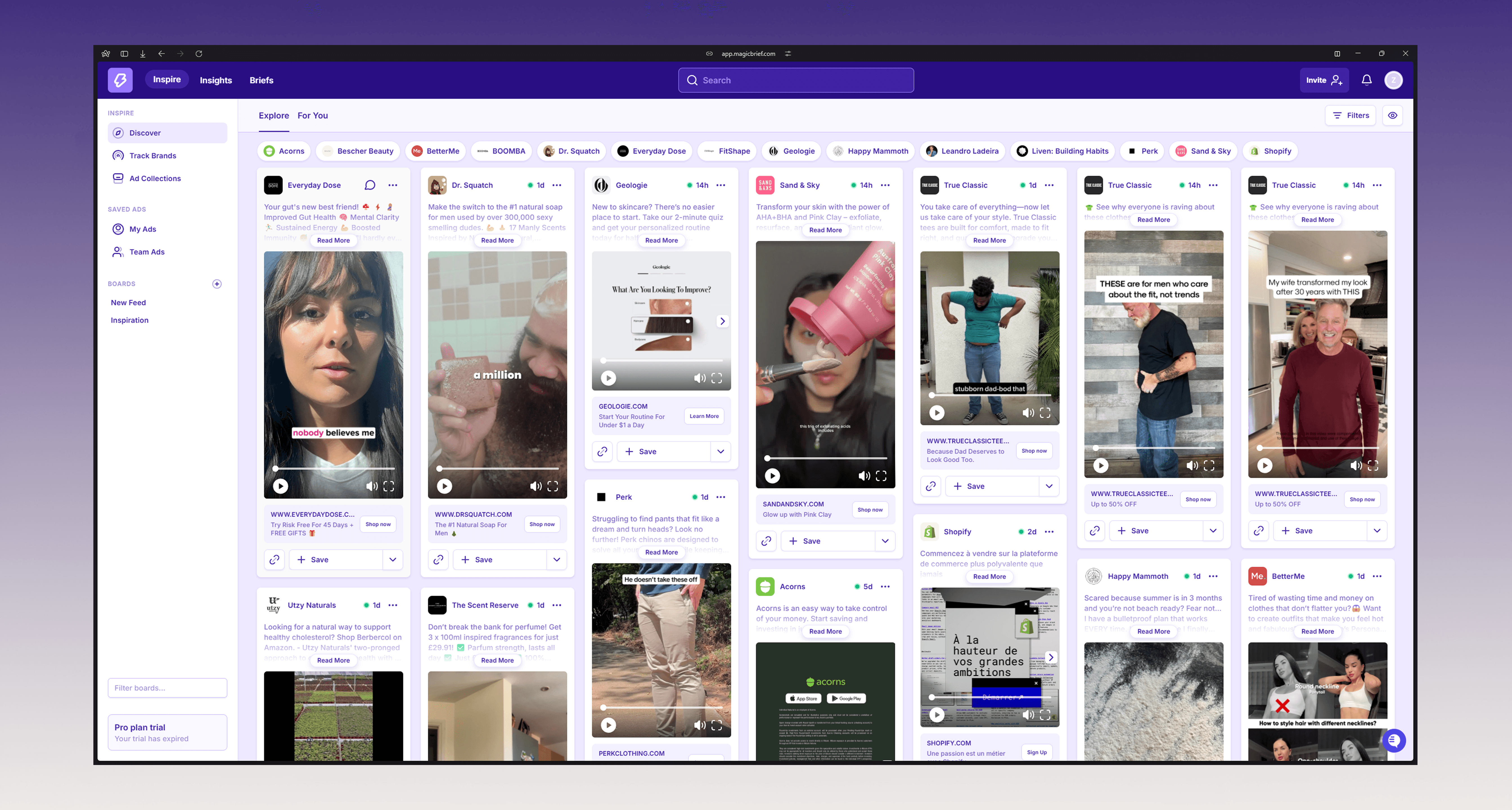Copy link icon on Everyday Dose card

coord(274,559)
